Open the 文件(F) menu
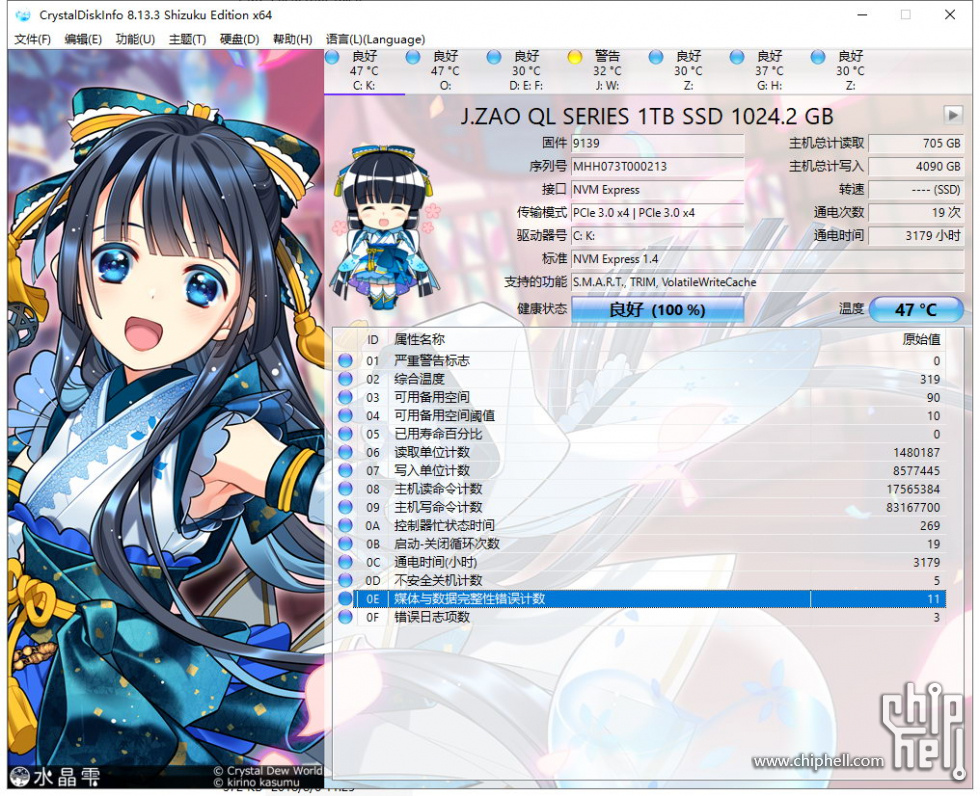Viewport: 980px width, 796px height. (32, 39)
